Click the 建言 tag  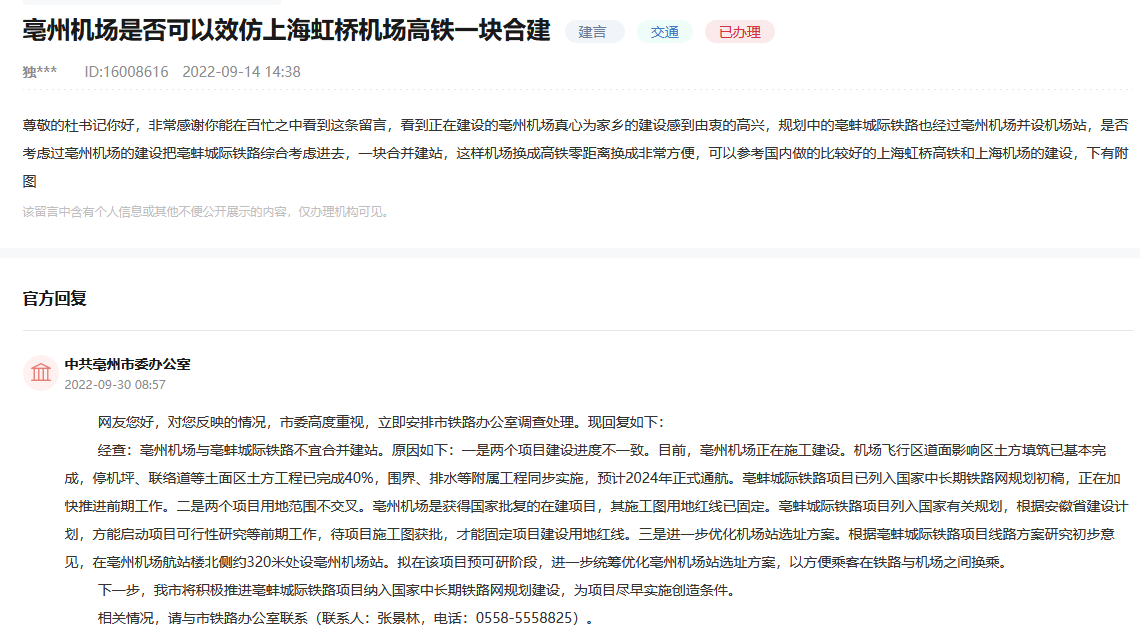click(594, 32)
